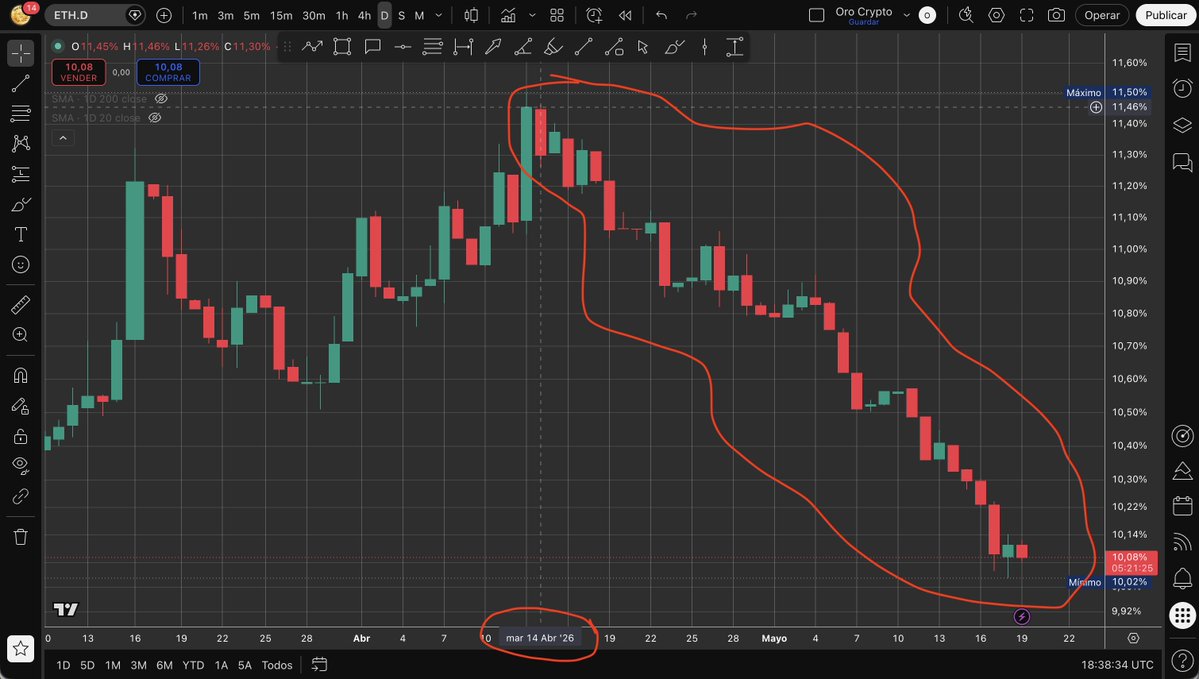Set date range to Todos

(x=277, y=665)
